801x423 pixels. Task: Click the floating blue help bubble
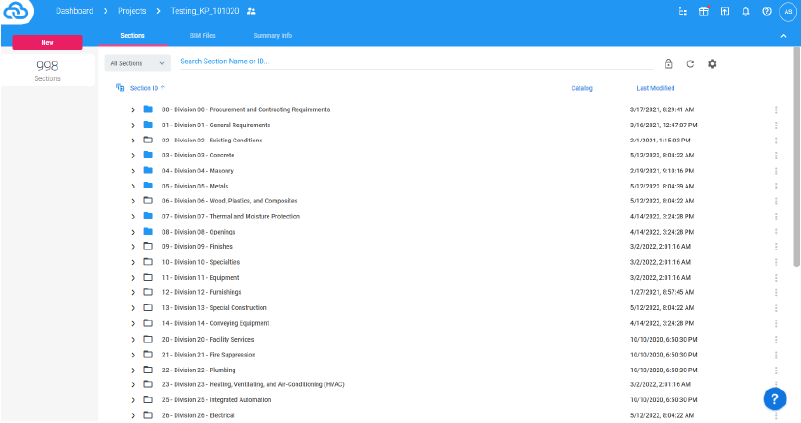point(775,399)
